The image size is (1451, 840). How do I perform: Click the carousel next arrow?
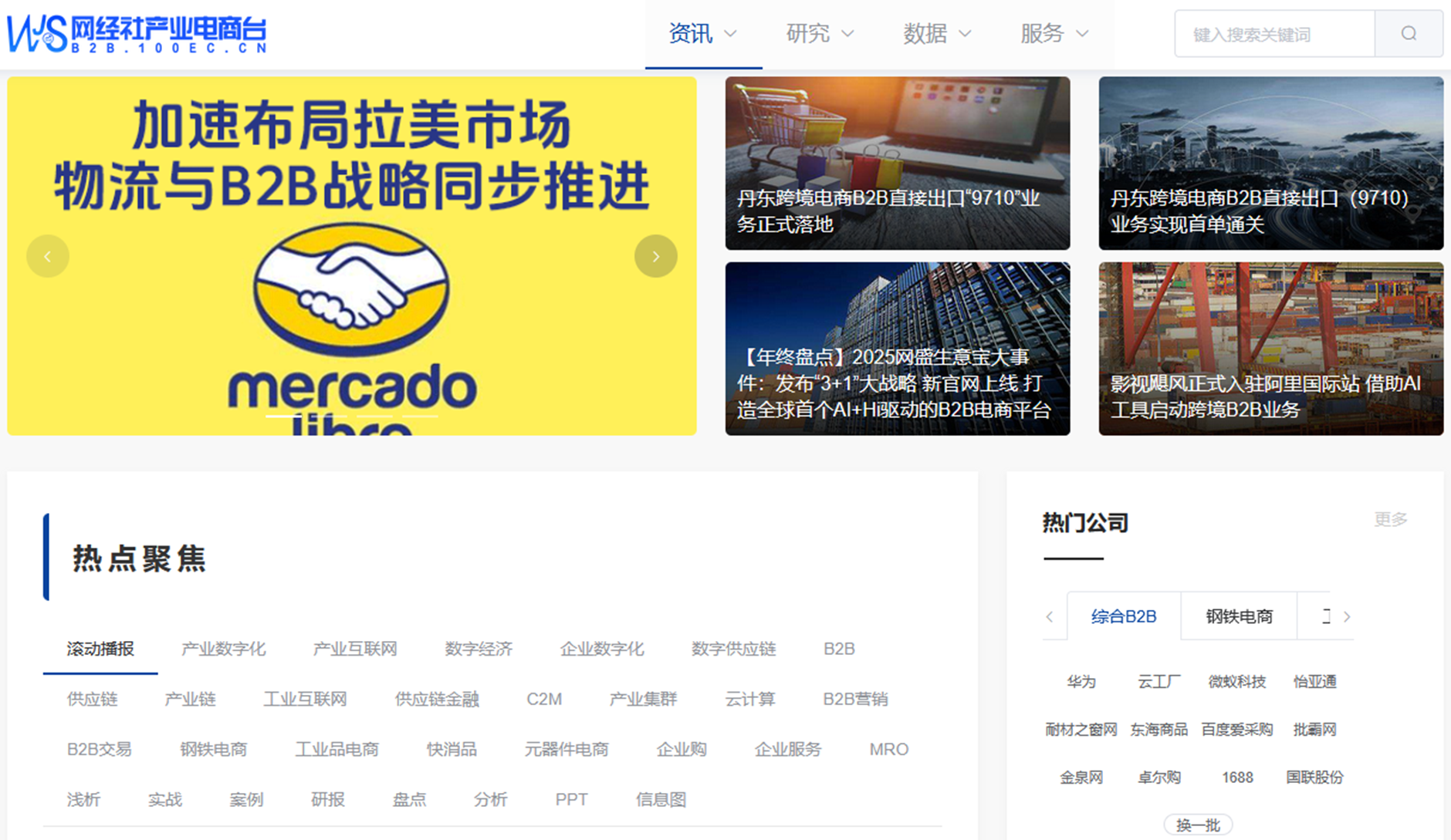[656, 255]
